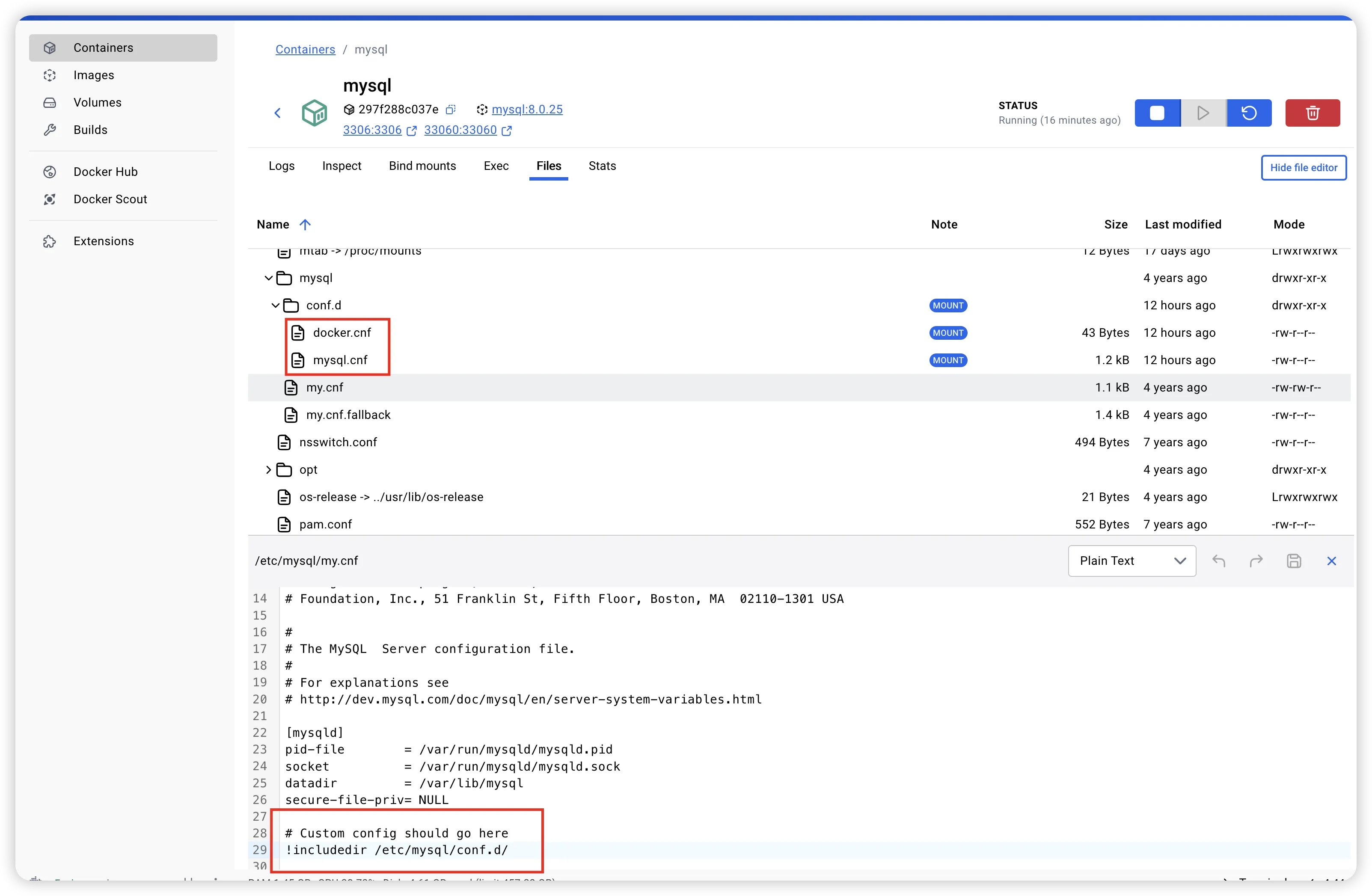Switch to the Inspect tab
This screenshot has height=896, width=1372.
point(341,166)
